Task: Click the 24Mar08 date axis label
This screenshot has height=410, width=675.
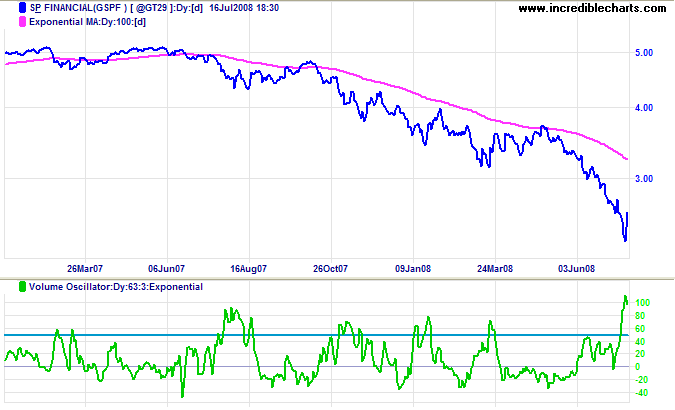Action: coord(495,269)
